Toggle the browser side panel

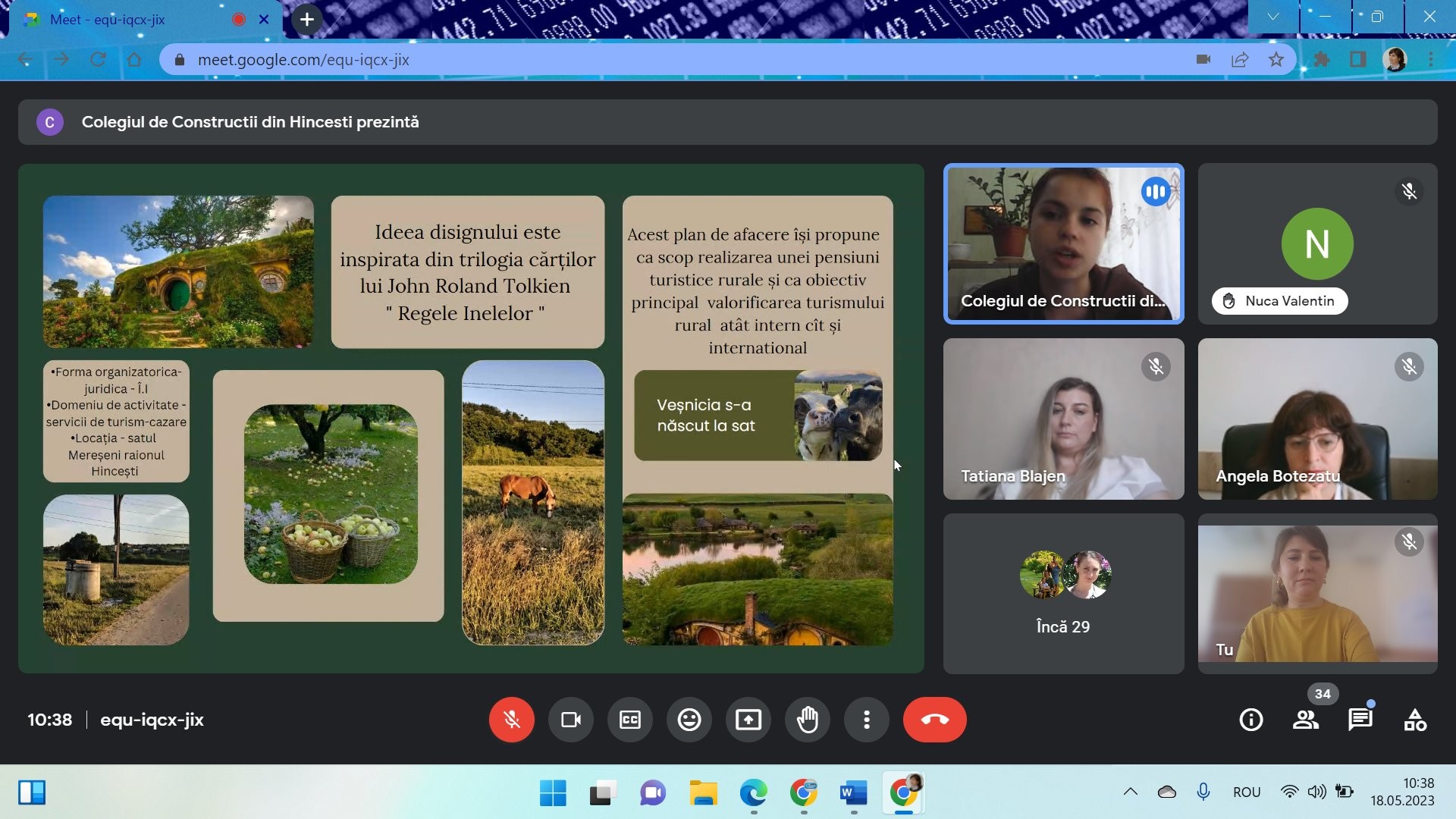click(1358, 60)
